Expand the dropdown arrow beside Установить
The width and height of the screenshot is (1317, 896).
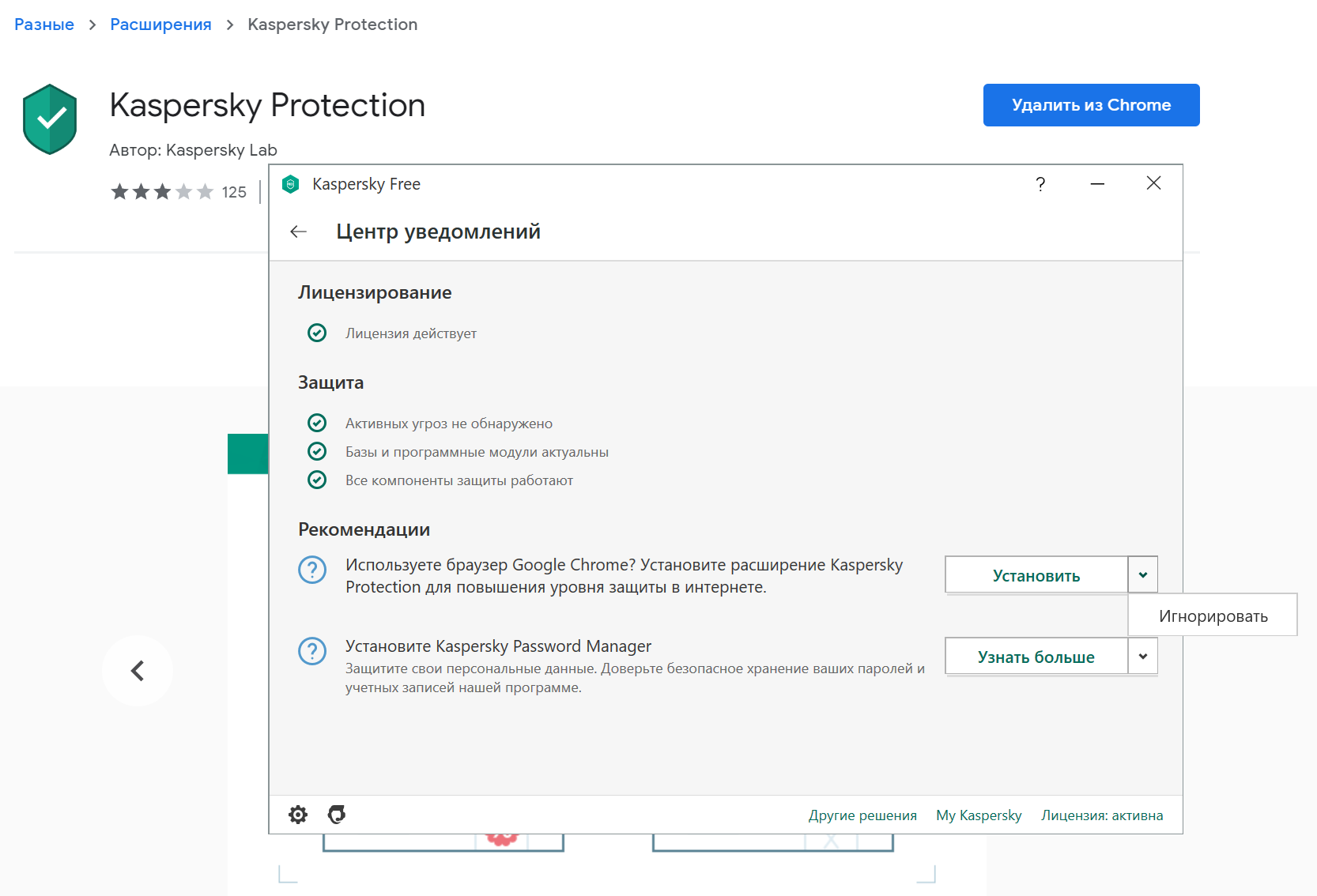pyautogui.click(x=1143, y=575)
